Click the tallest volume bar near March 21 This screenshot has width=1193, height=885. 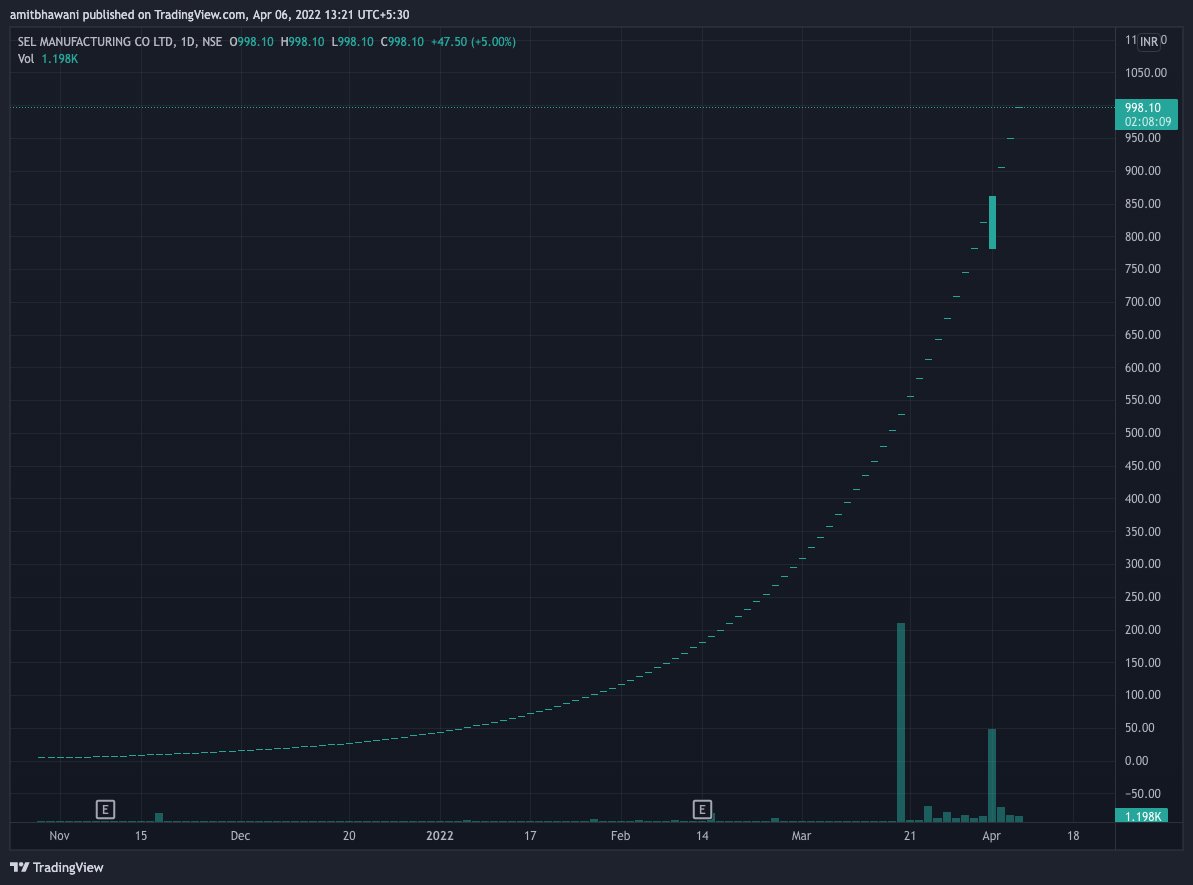(x=901, y=722)
